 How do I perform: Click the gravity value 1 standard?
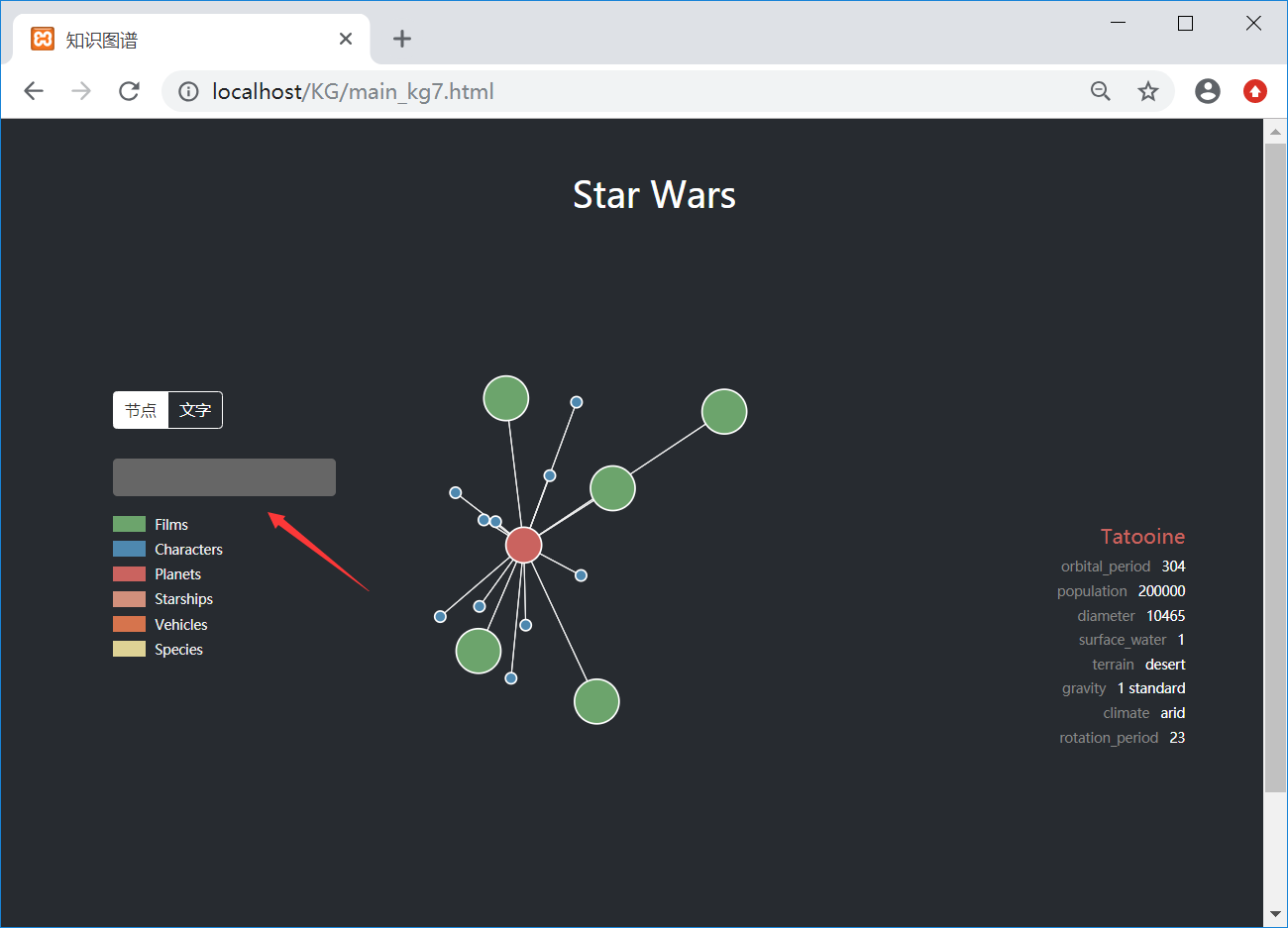pyautogui.click(x=1151, y=688)
